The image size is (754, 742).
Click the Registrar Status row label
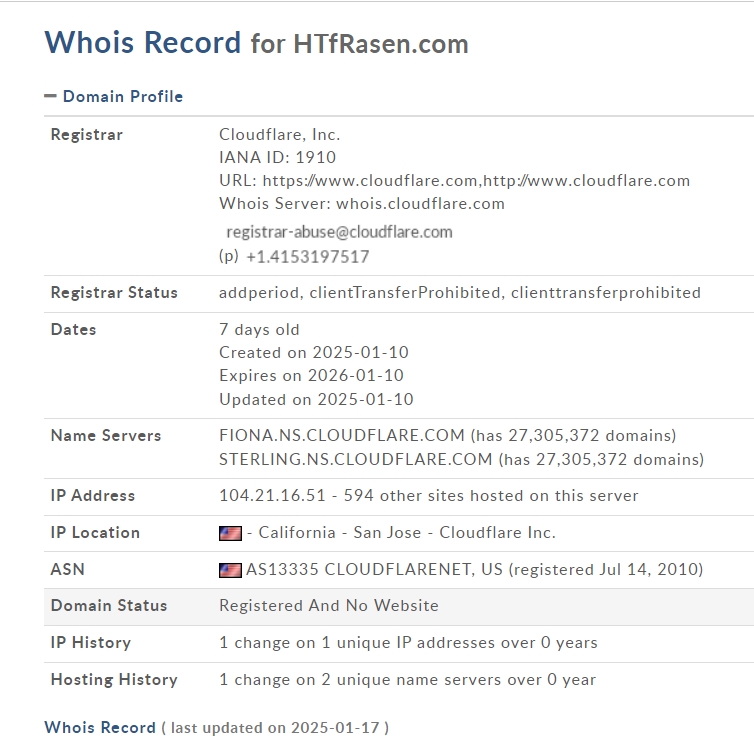click(114, 292)
